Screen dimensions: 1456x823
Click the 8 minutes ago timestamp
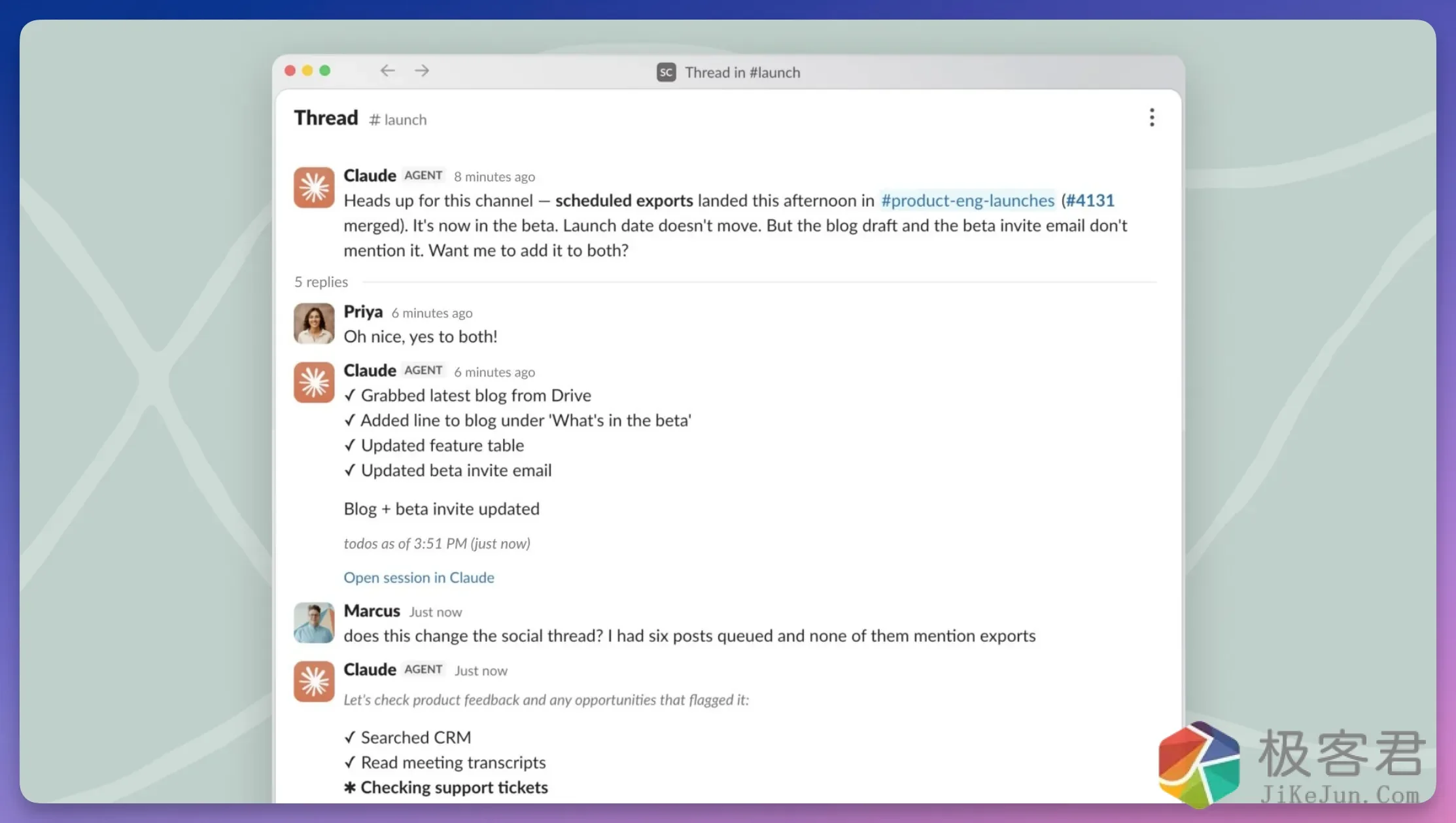coord(494,177)
